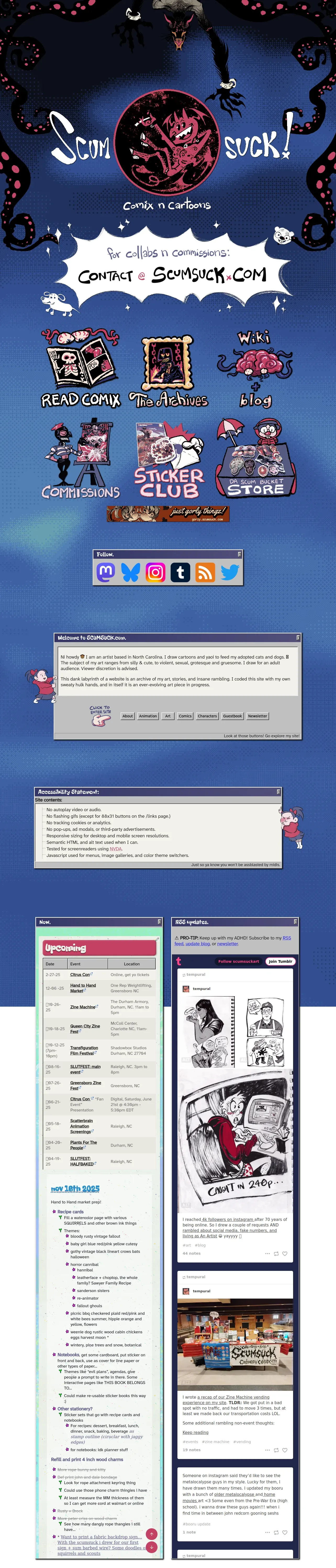The width and height of the screenshot is (336, 1568).
Task: Open 'Transfiguration Film Festival' event link
Action: click(84, 1051)
